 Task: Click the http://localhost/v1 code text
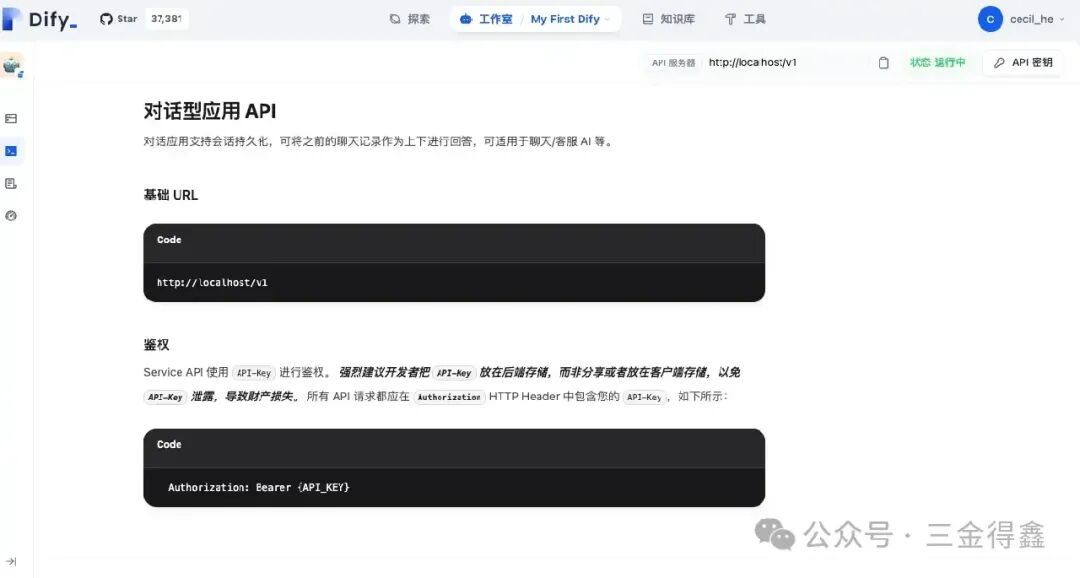pyautogui.click(x=212, y=282)
